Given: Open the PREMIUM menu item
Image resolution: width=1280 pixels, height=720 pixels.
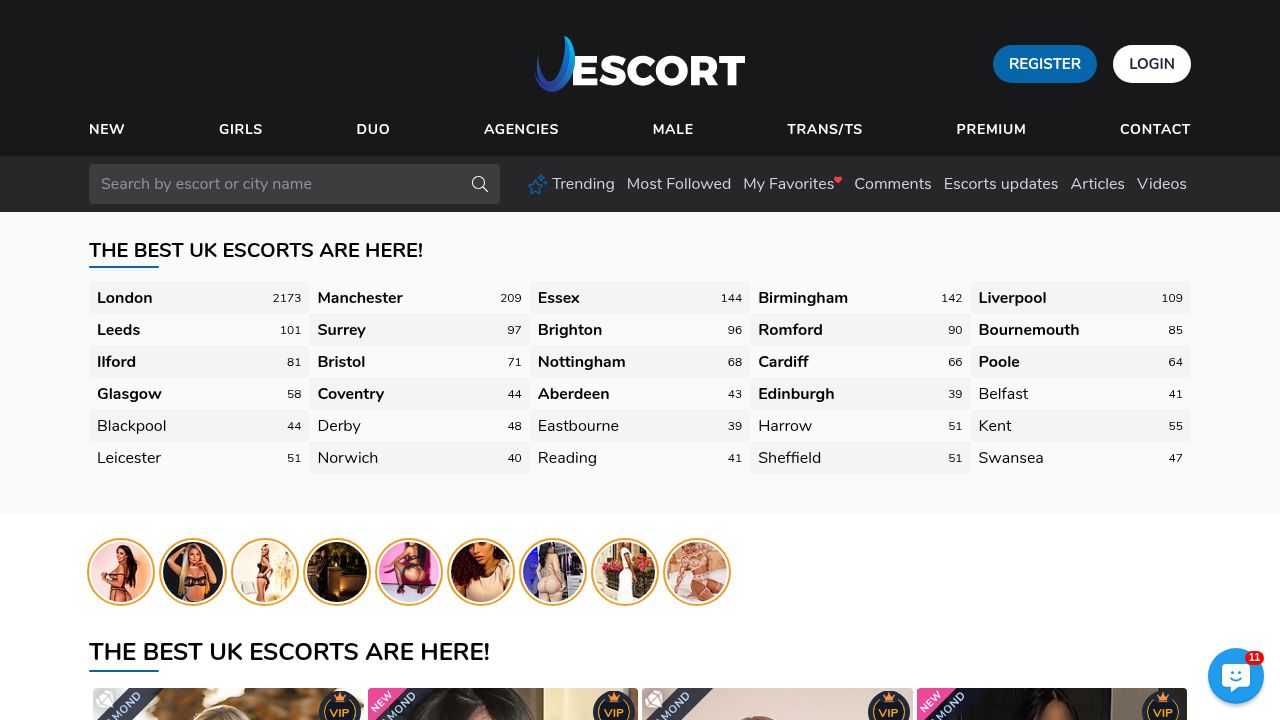Looking at the screenshot, I should pos(991,129).
